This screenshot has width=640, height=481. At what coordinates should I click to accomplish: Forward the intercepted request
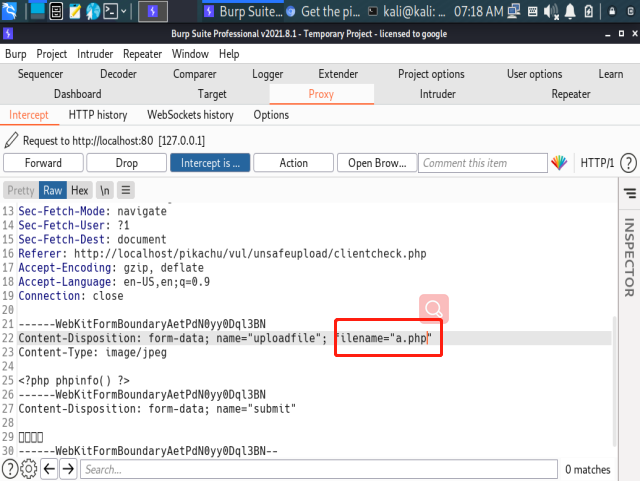[43, 163]
